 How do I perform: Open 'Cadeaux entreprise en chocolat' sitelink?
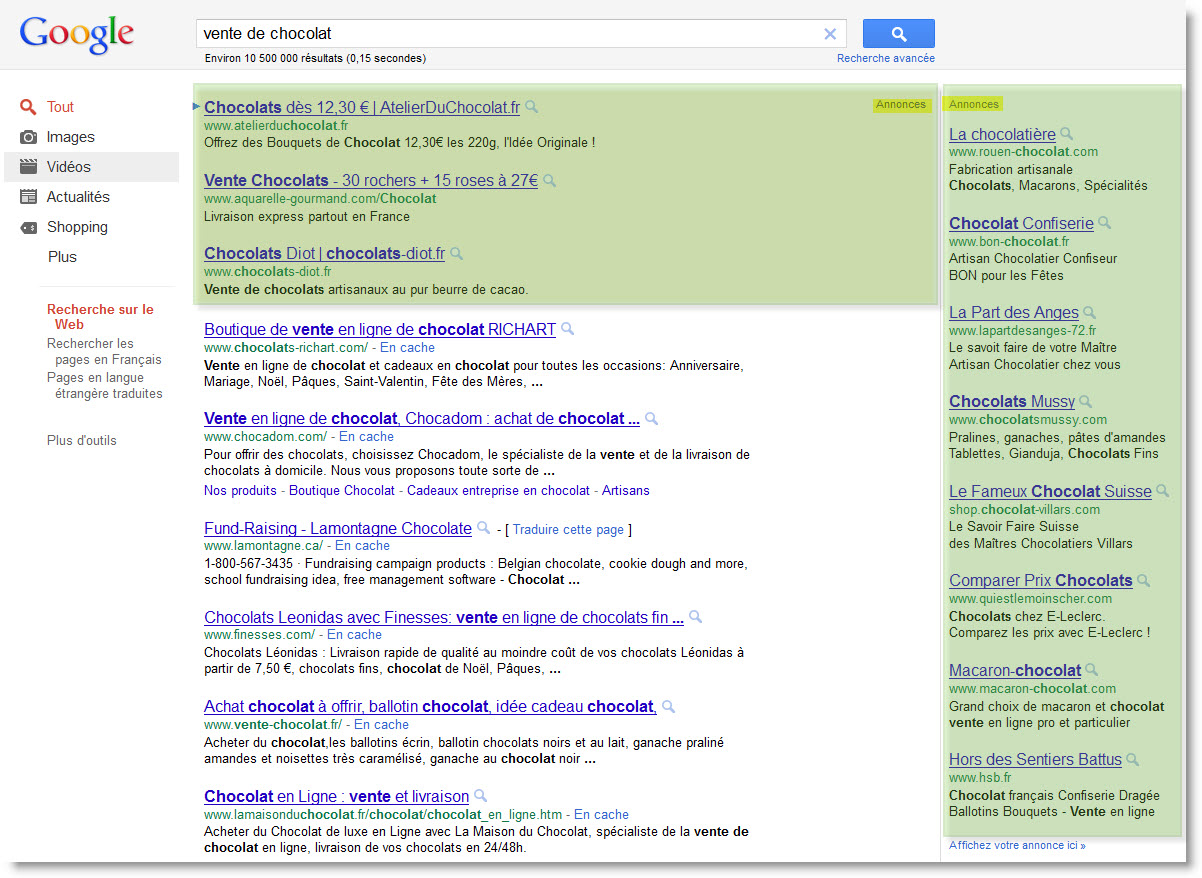[498, 490]
